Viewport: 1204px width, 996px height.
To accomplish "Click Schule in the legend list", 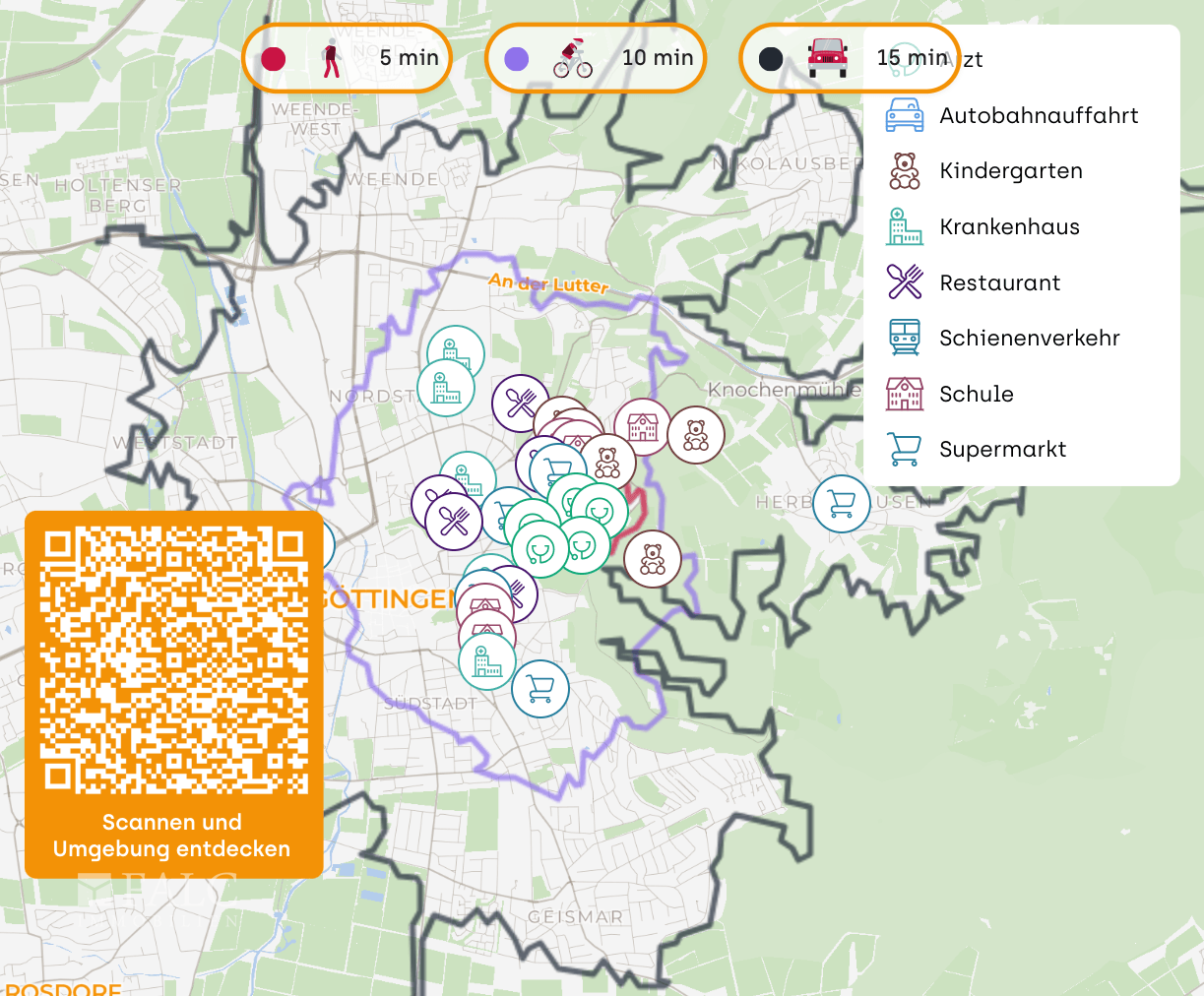I will (x=950, y=394).
